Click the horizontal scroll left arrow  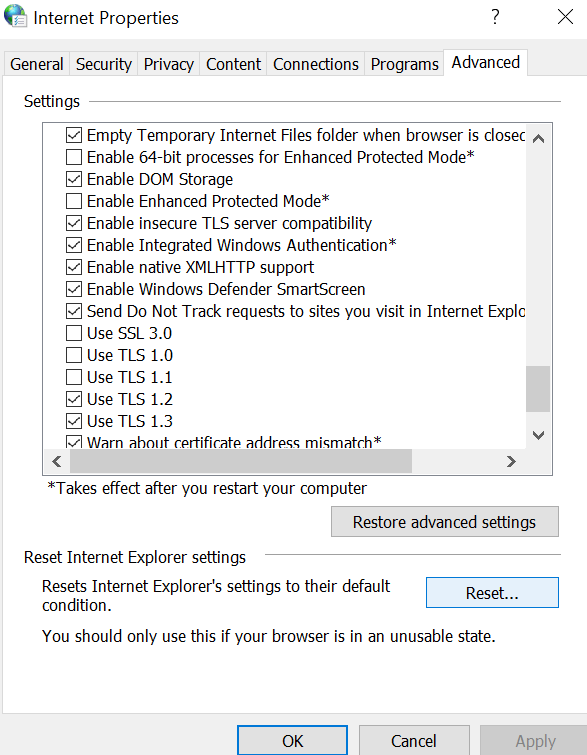(57, 461)
